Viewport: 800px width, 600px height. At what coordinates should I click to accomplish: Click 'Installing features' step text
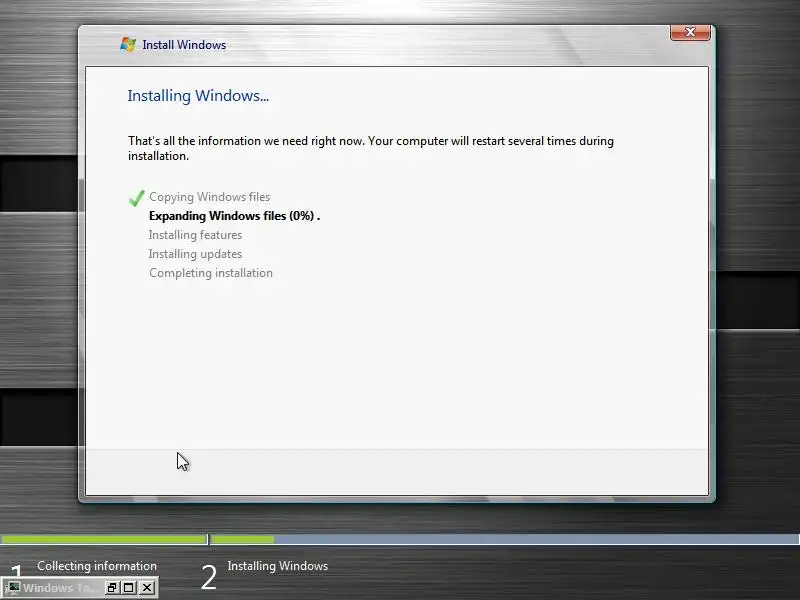tap(195, 235)
